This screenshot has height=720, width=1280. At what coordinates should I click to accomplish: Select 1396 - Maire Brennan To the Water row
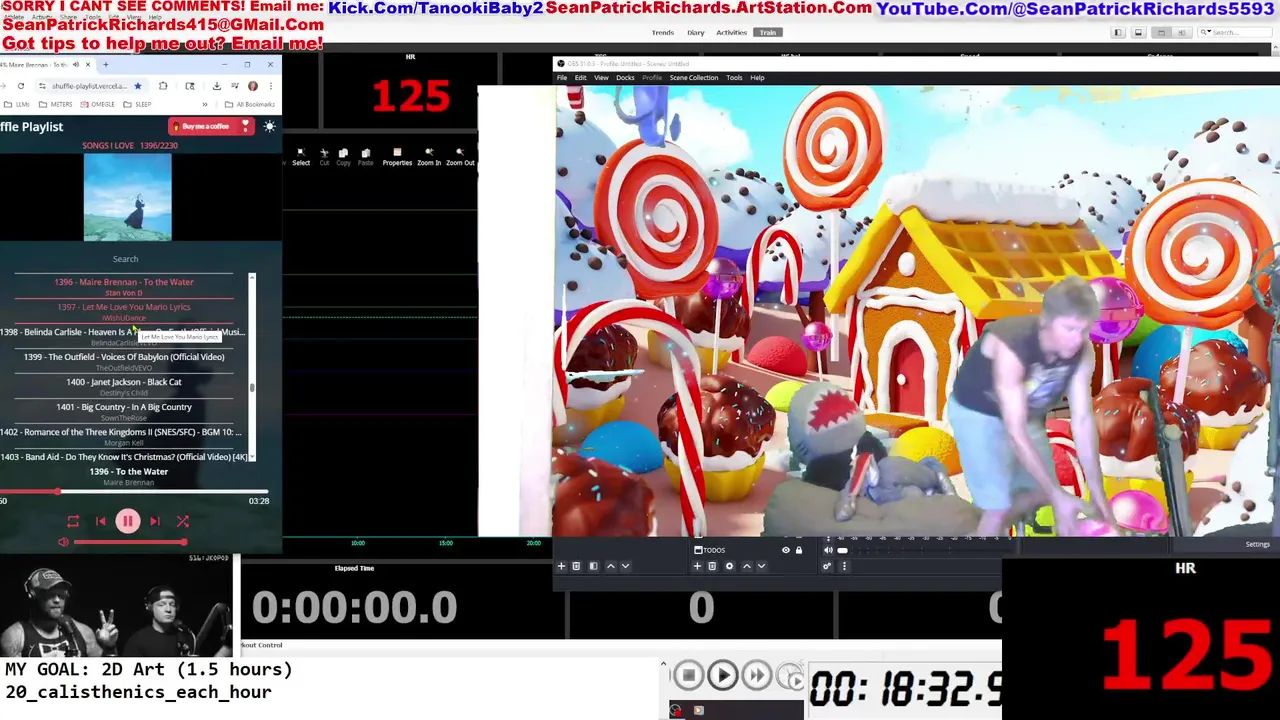pyautogui.click(x=124, y=286)
